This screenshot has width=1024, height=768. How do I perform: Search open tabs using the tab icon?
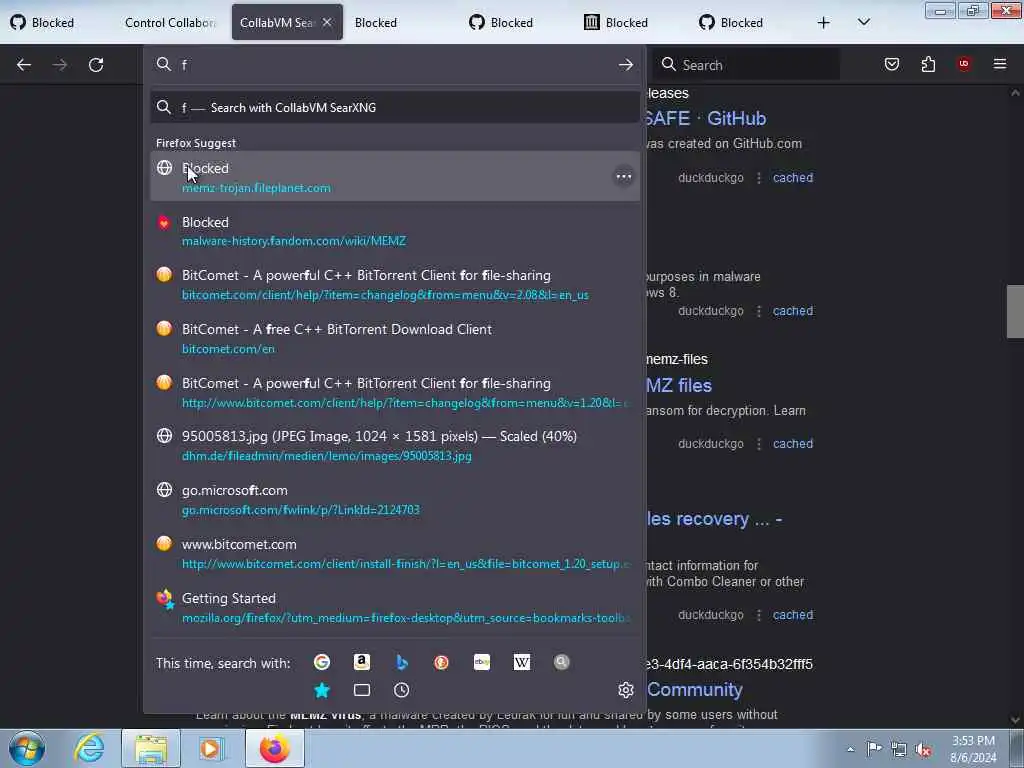(x=362, y=690)
